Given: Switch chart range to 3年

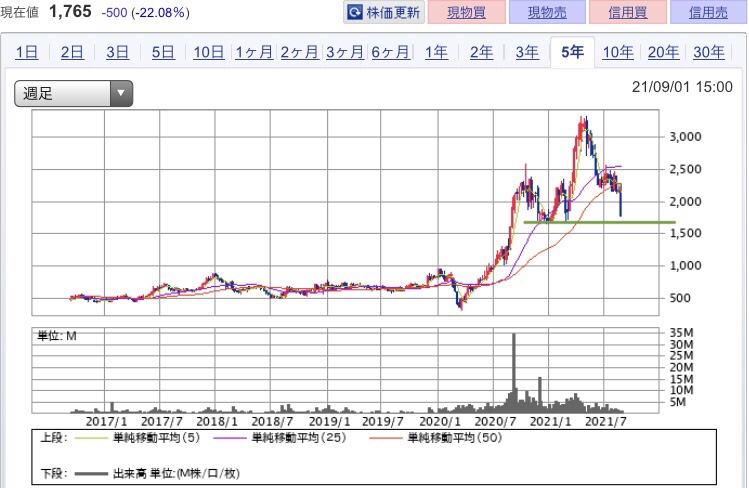Looking at the screenshot, I should pyautogui.click(x=527, y=52).
